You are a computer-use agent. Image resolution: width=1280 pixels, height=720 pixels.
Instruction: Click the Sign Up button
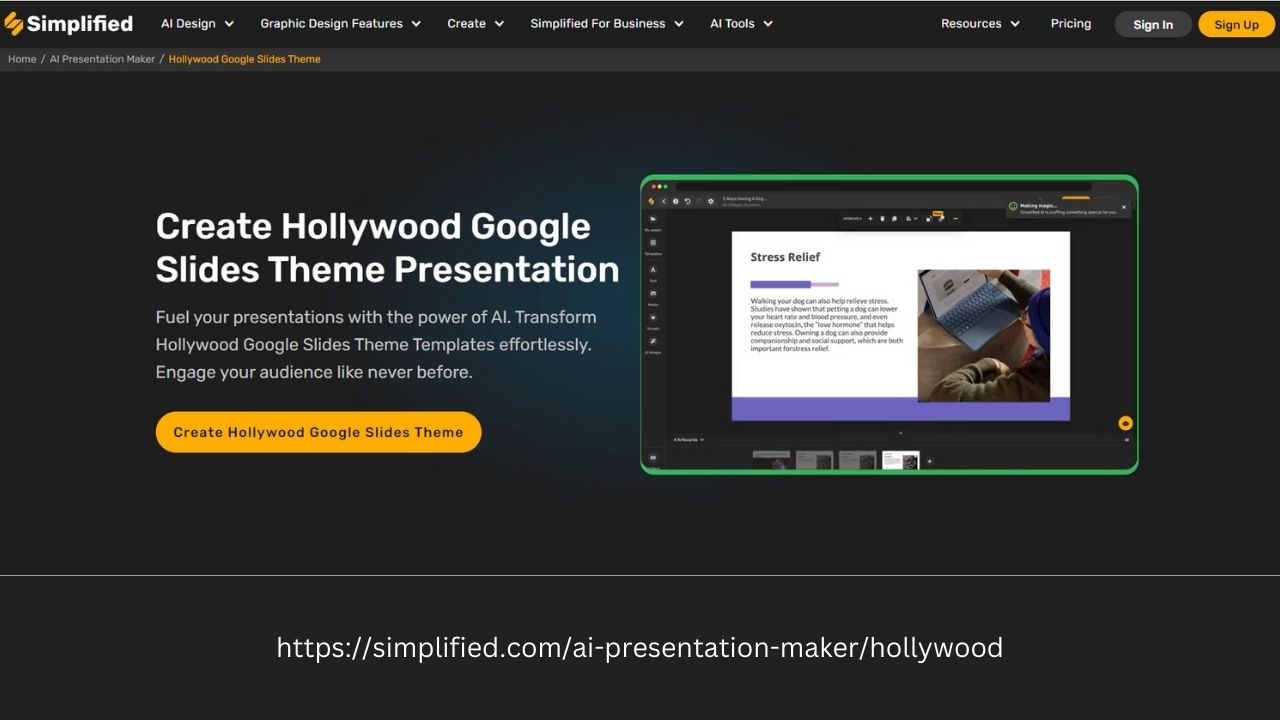pyautogui.click(x=1236, y=23)
